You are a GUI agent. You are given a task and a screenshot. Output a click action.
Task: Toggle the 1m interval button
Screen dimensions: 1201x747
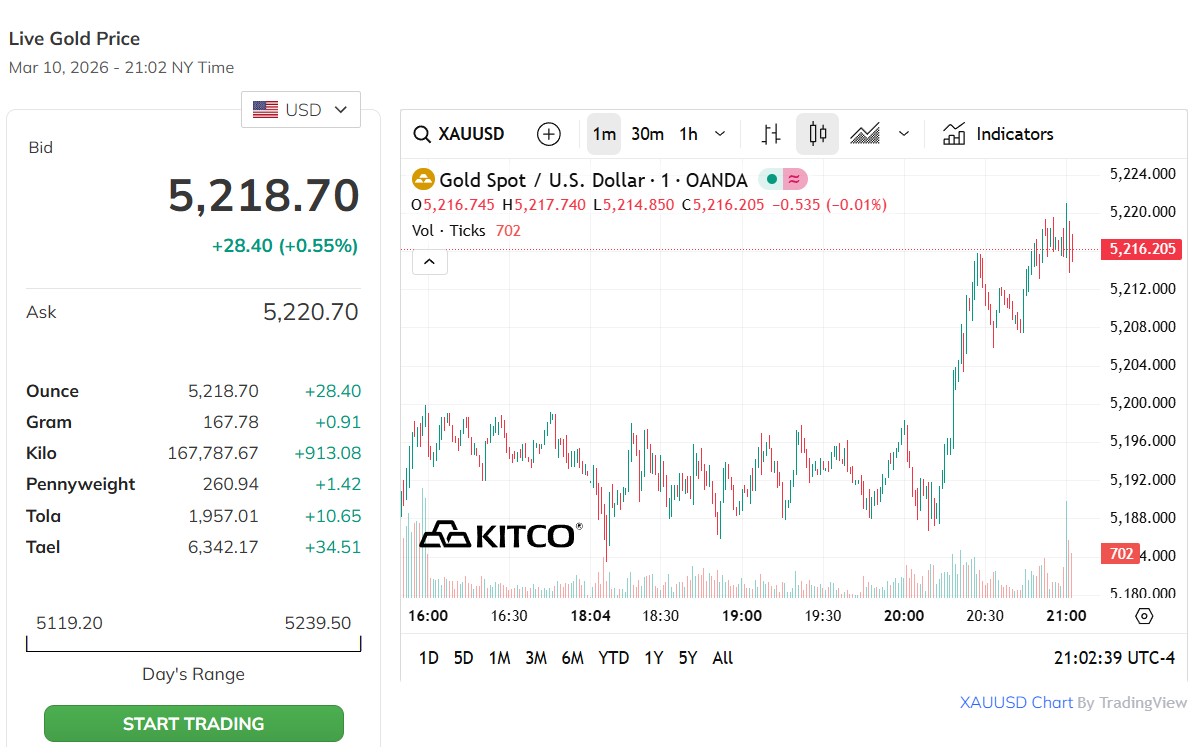pos(604,134)
